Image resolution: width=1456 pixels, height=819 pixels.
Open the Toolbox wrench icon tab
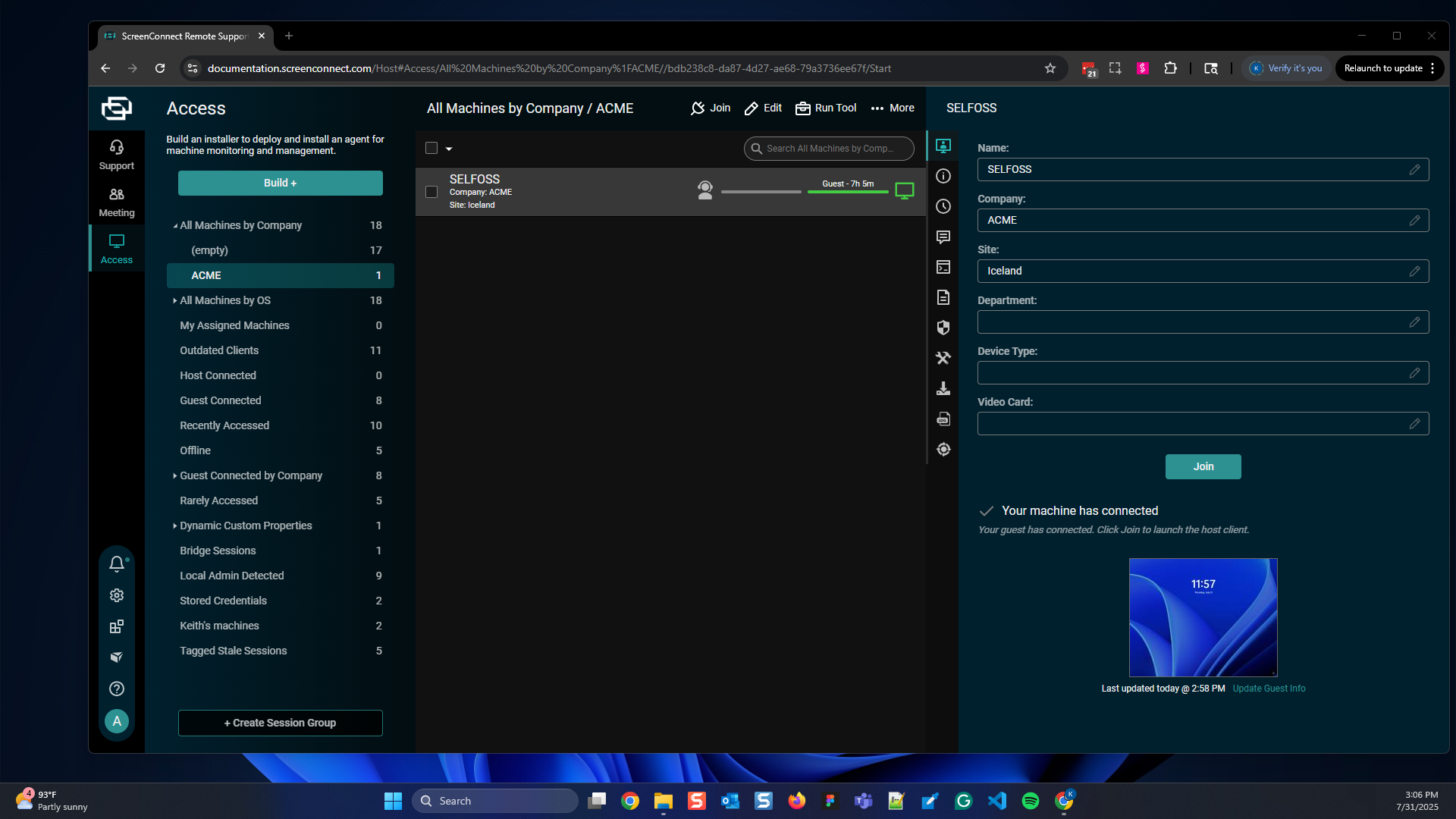943,358
